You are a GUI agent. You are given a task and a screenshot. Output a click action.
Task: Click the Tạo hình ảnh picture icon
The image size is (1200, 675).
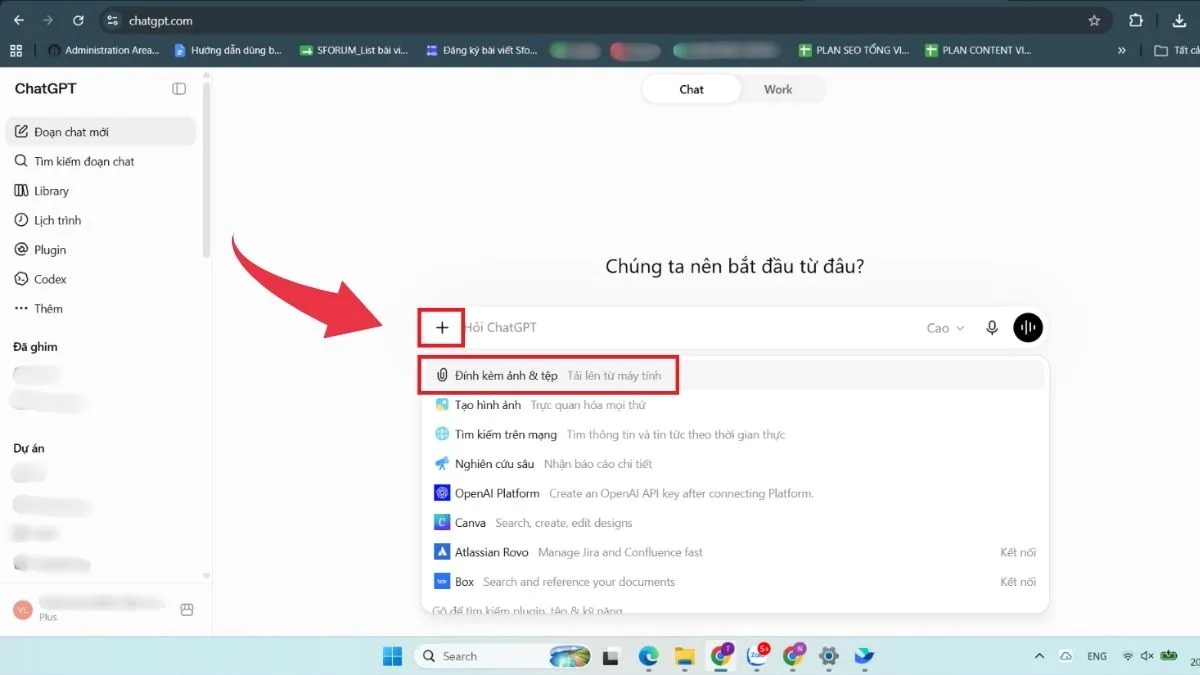tap(442, 405)
